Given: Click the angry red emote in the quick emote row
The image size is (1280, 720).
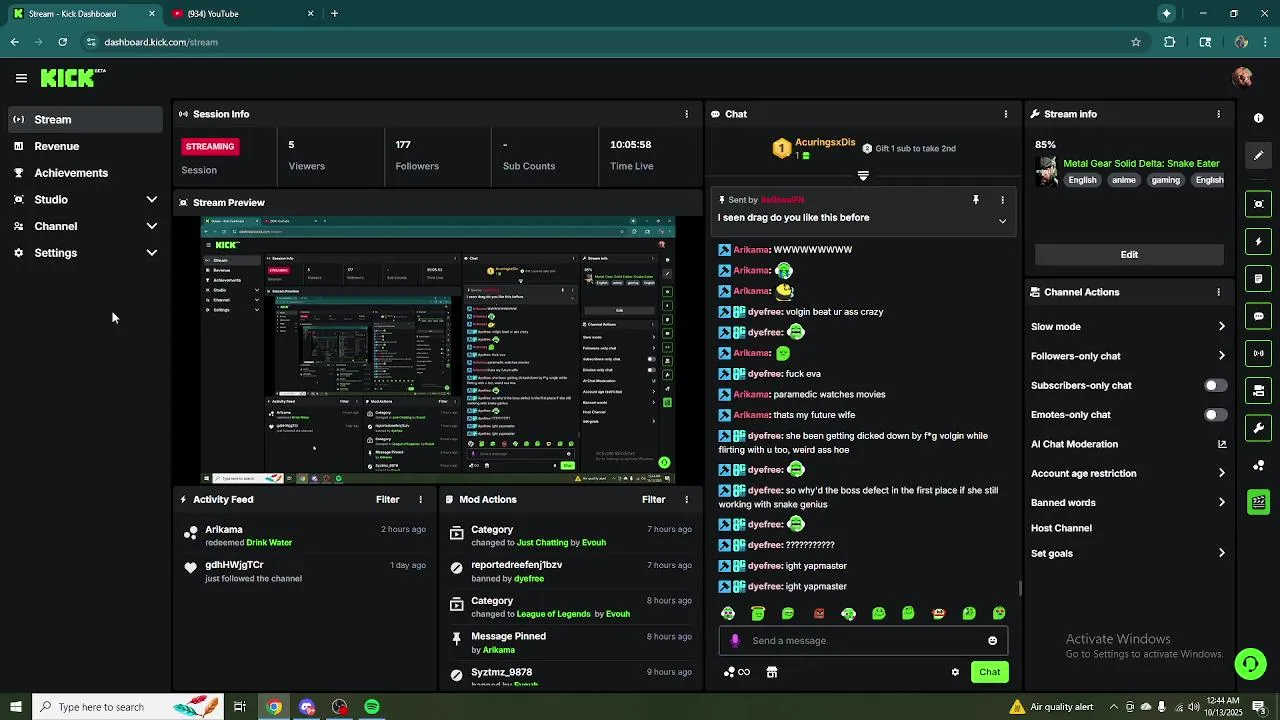Looking at the screenshot, I should tap(818, 613).
